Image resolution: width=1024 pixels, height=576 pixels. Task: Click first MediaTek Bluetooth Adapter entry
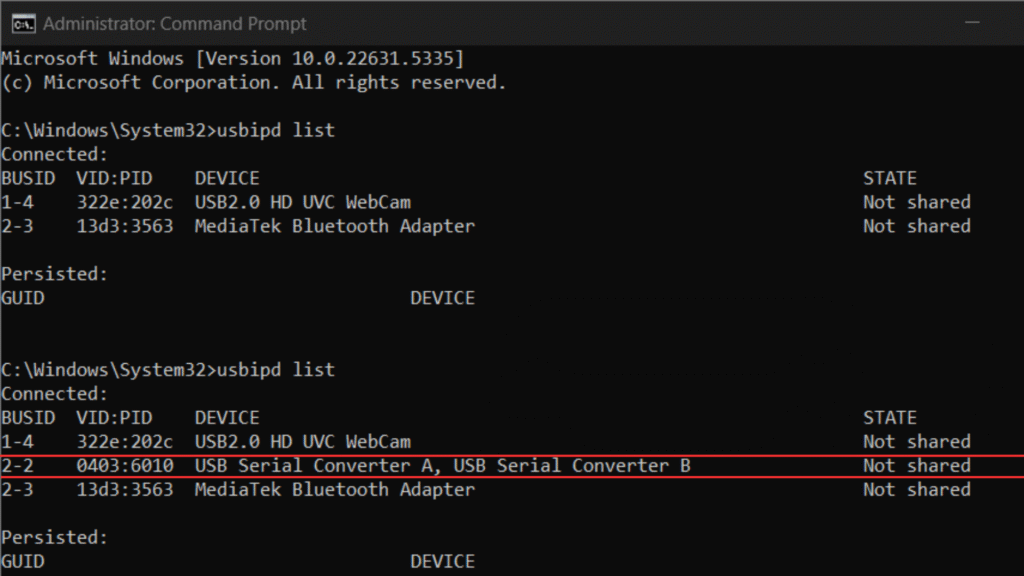coord(334,227)
